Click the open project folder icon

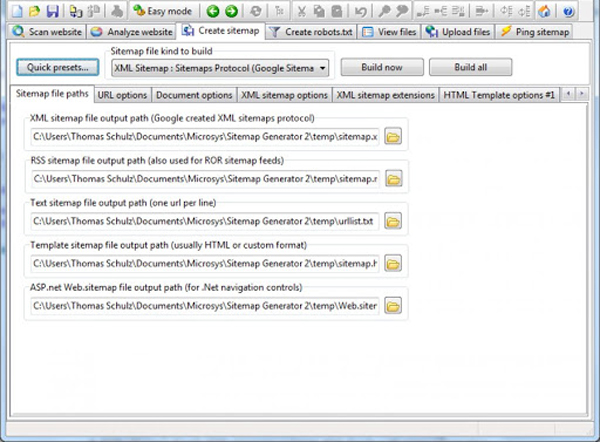[x=33, y=11]
